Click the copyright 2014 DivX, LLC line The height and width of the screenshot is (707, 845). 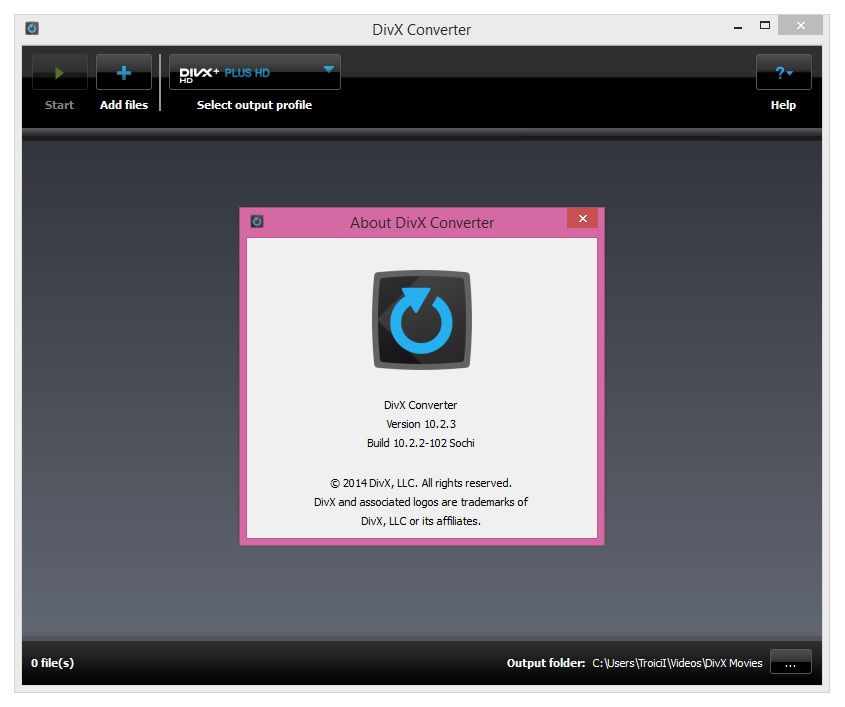pos(421,483)
